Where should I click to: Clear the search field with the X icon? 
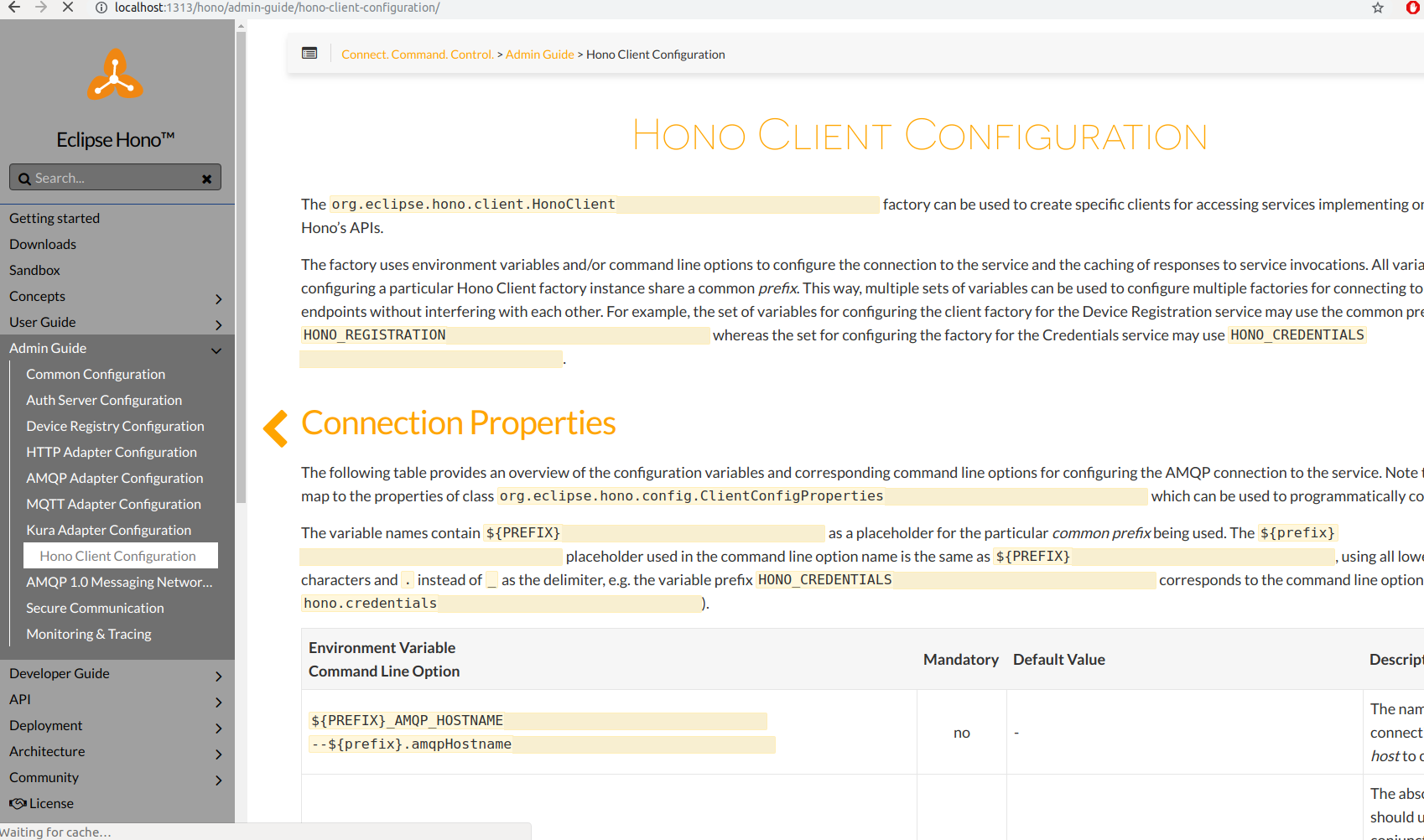click(206, 178)
